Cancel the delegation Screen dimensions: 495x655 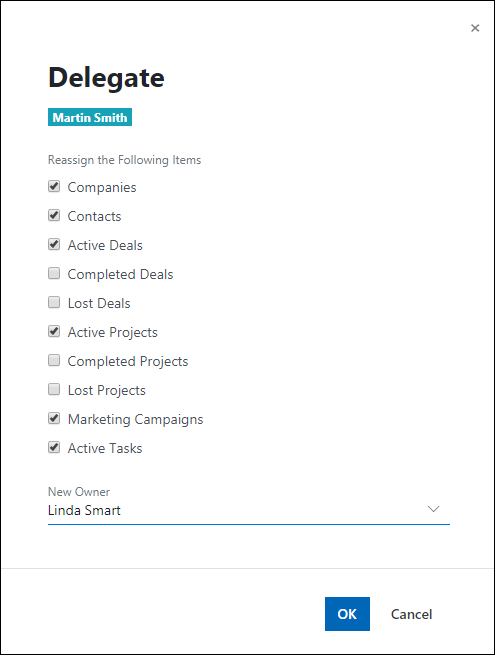pos(411,614)
